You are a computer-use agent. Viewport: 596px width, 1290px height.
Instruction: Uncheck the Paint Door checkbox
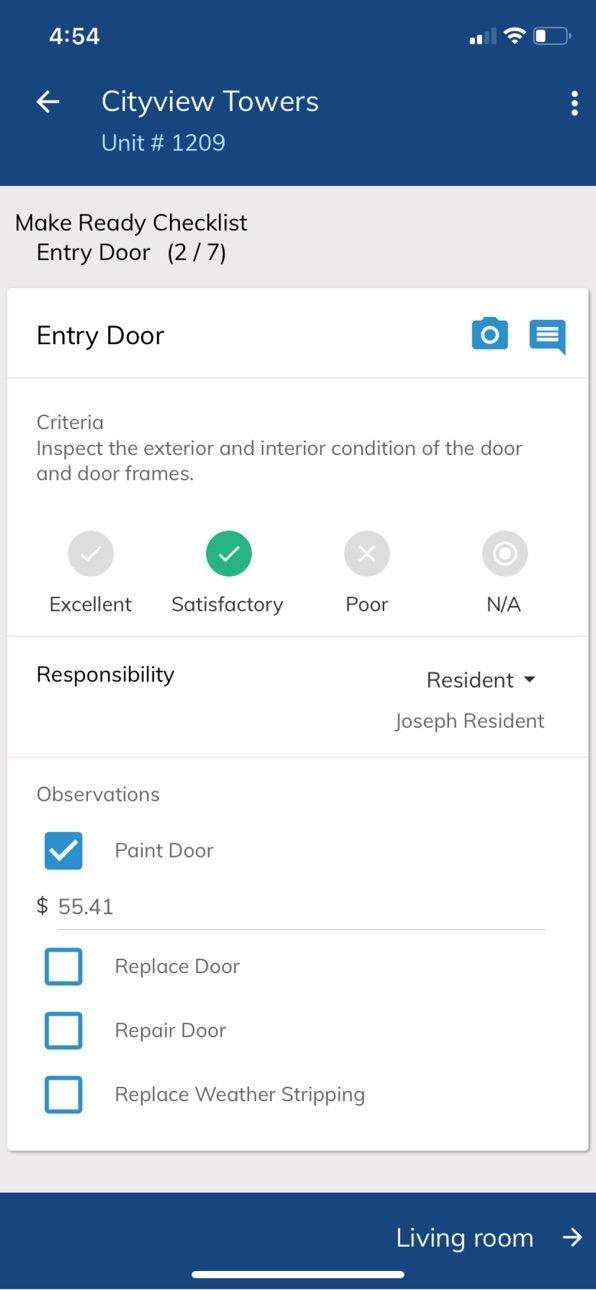point(64,851)
